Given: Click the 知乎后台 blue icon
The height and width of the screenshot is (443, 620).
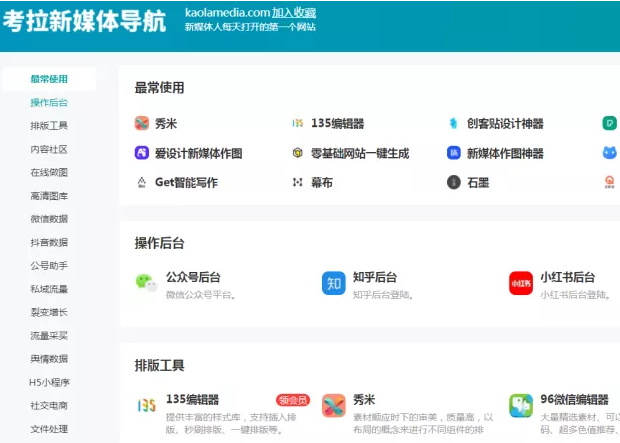Looking at the screenshot, I should click(333, 283).
